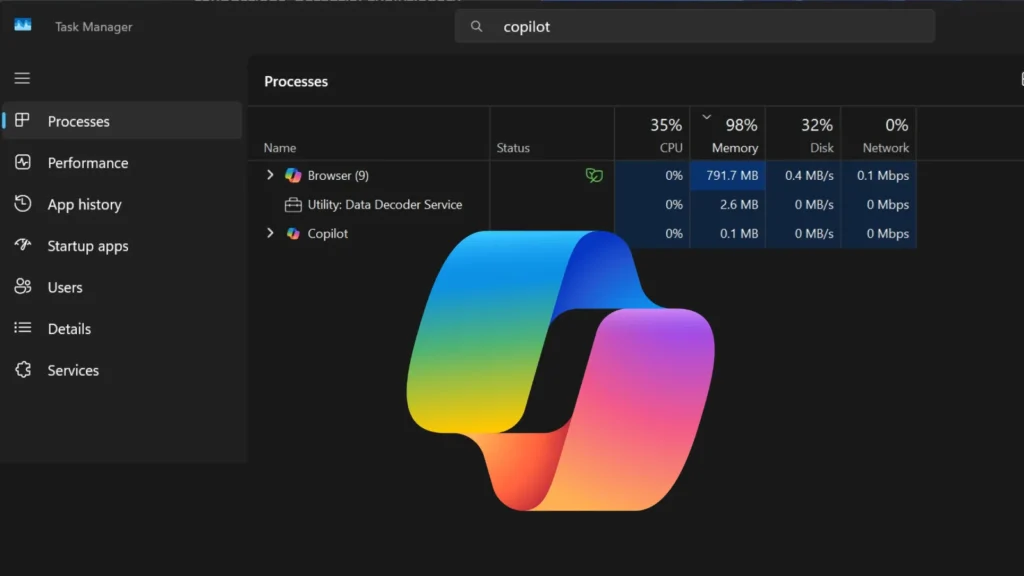Select the Browser (9) process row
The width and height of the screenshot is (1024, 576).
coord(583,175)
